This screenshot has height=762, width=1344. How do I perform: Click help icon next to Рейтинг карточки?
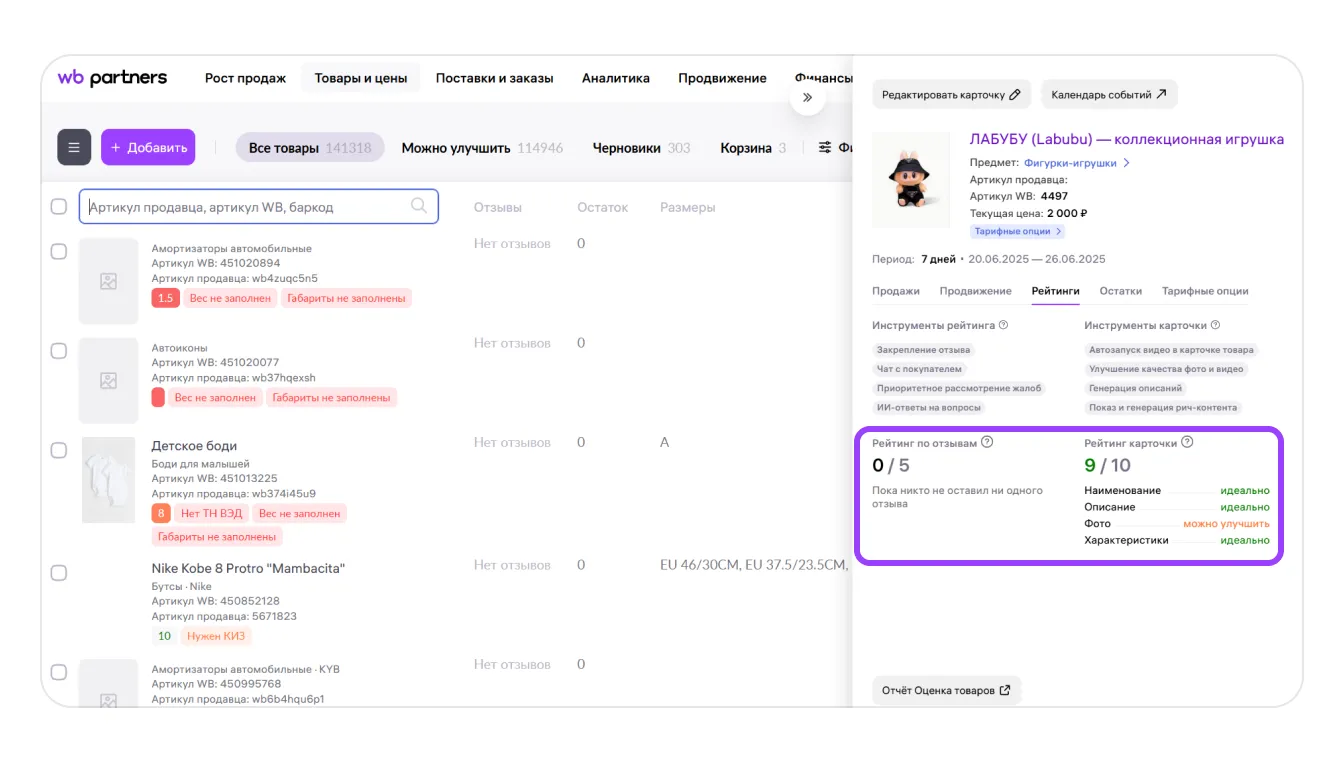coord(1187,442)
